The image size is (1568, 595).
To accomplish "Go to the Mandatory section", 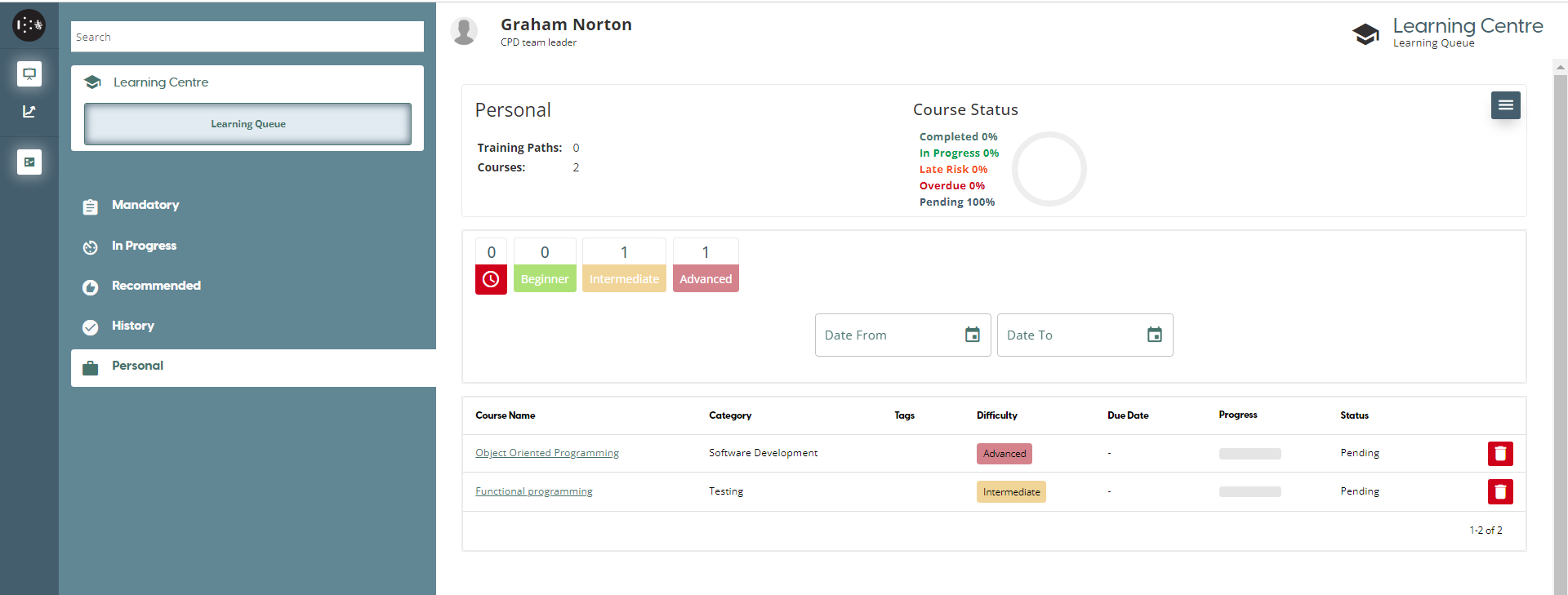I will 145,205.
